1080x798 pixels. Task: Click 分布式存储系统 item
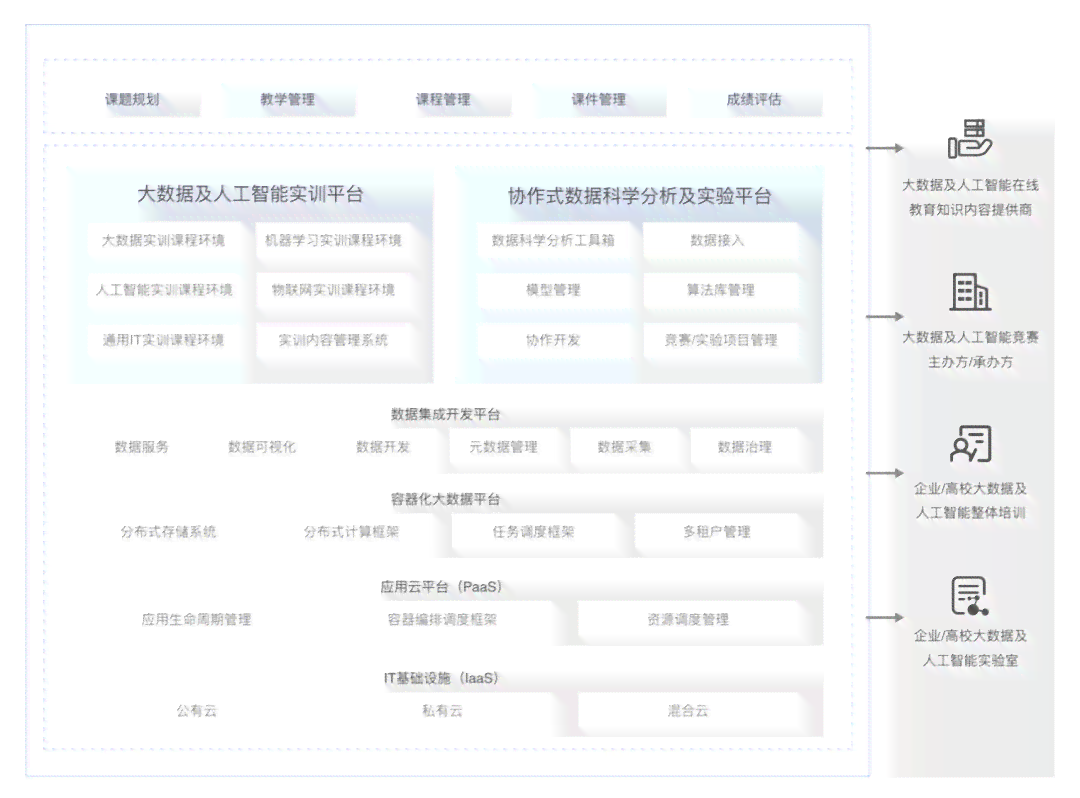coord(168,532)
